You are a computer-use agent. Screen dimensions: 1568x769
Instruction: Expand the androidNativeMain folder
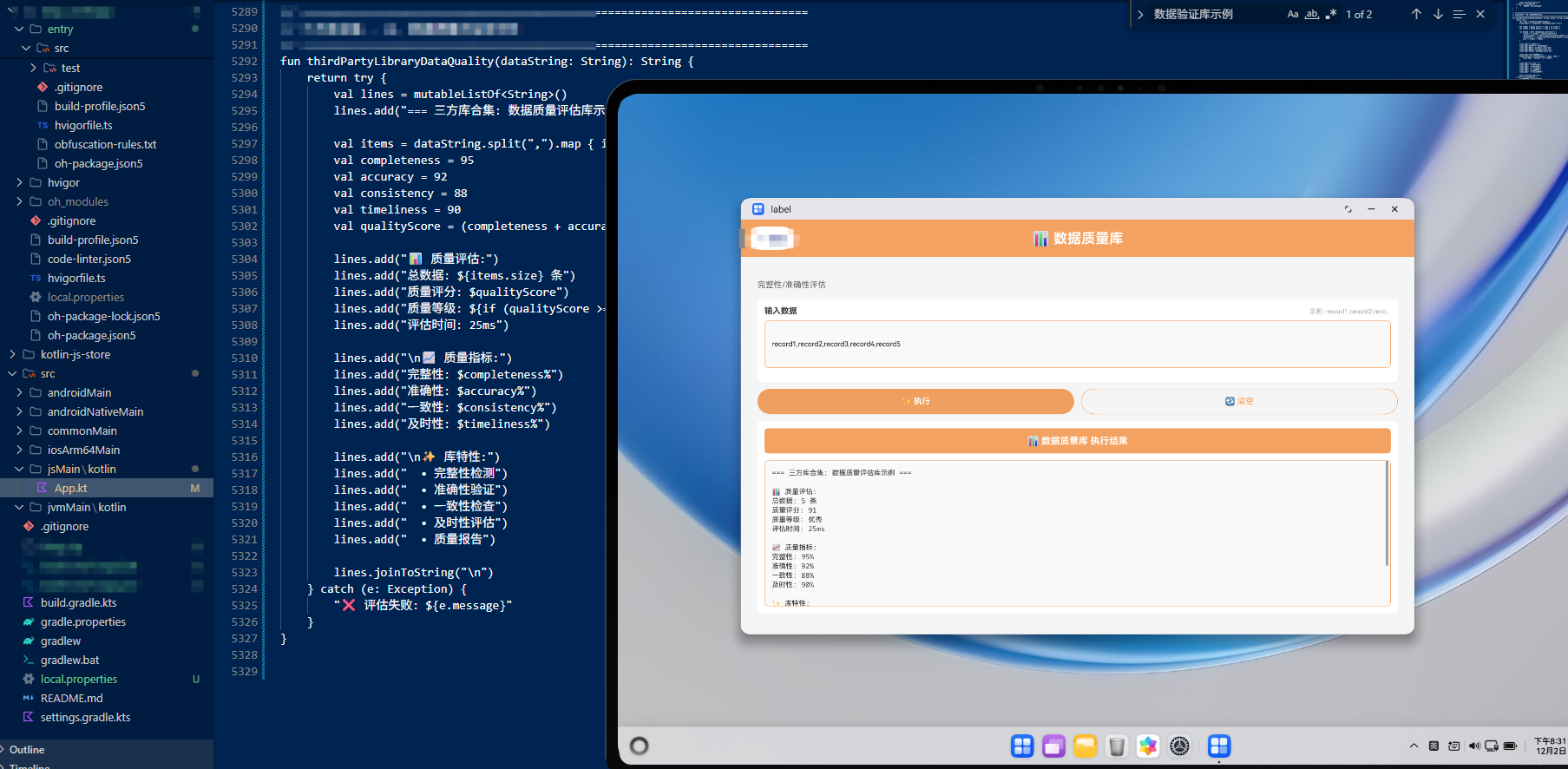(19, 411)
